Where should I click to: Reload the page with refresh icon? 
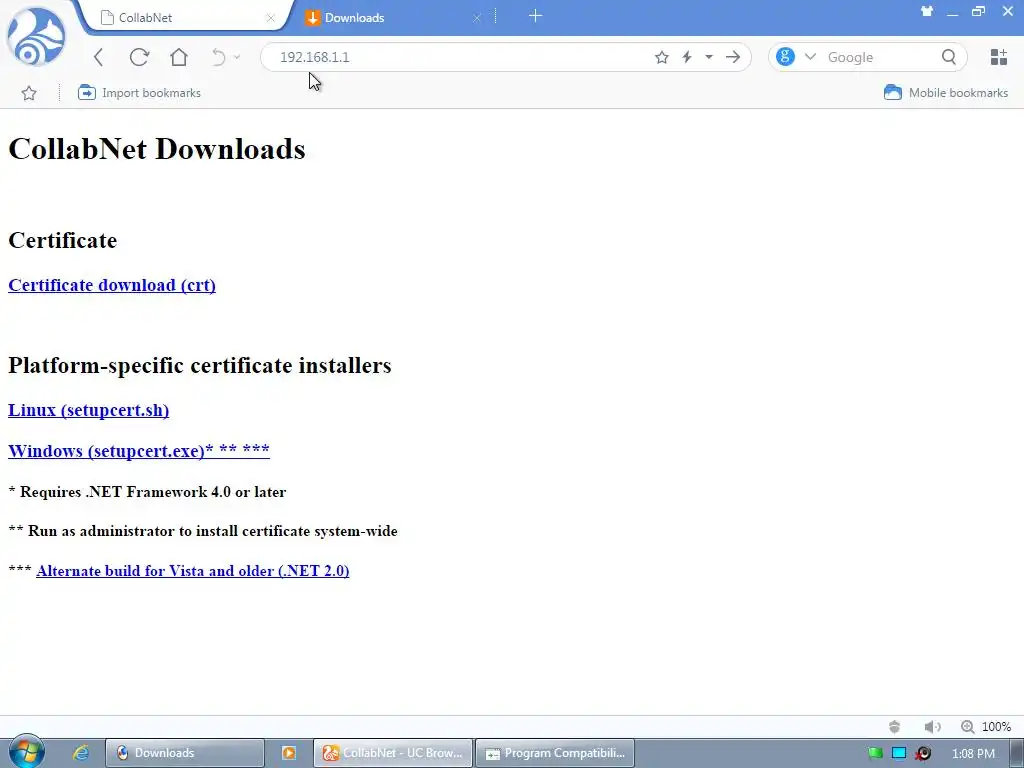point(139,57)
